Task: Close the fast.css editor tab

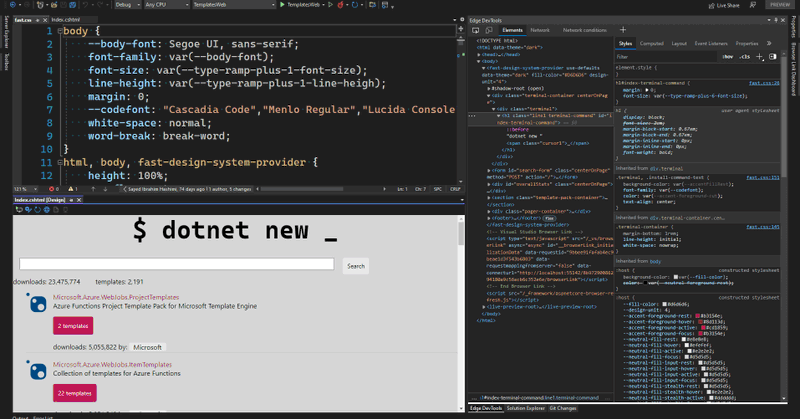Action: point(45,20)
